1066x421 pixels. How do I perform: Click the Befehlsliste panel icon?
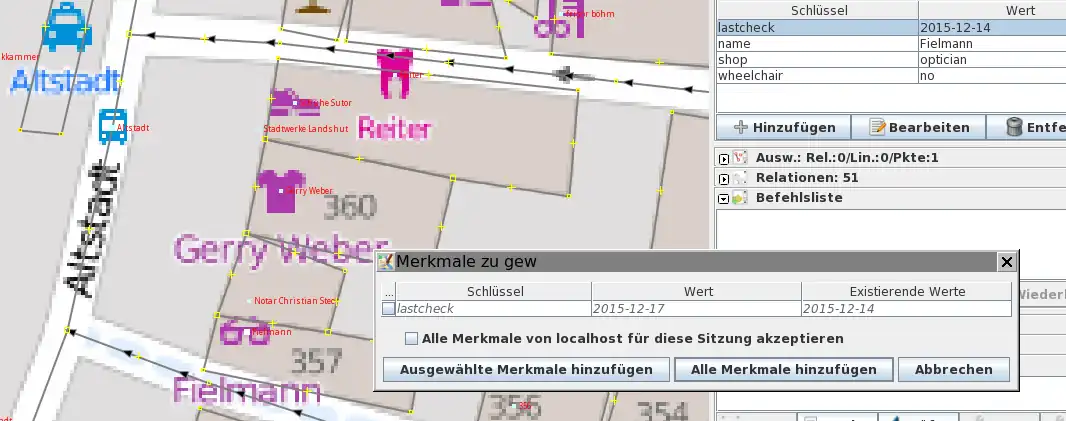pos(741,198)
